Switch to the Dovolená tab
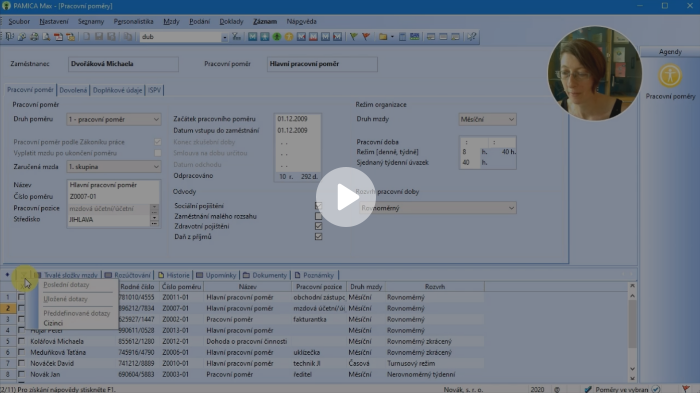 coord(73,90)
